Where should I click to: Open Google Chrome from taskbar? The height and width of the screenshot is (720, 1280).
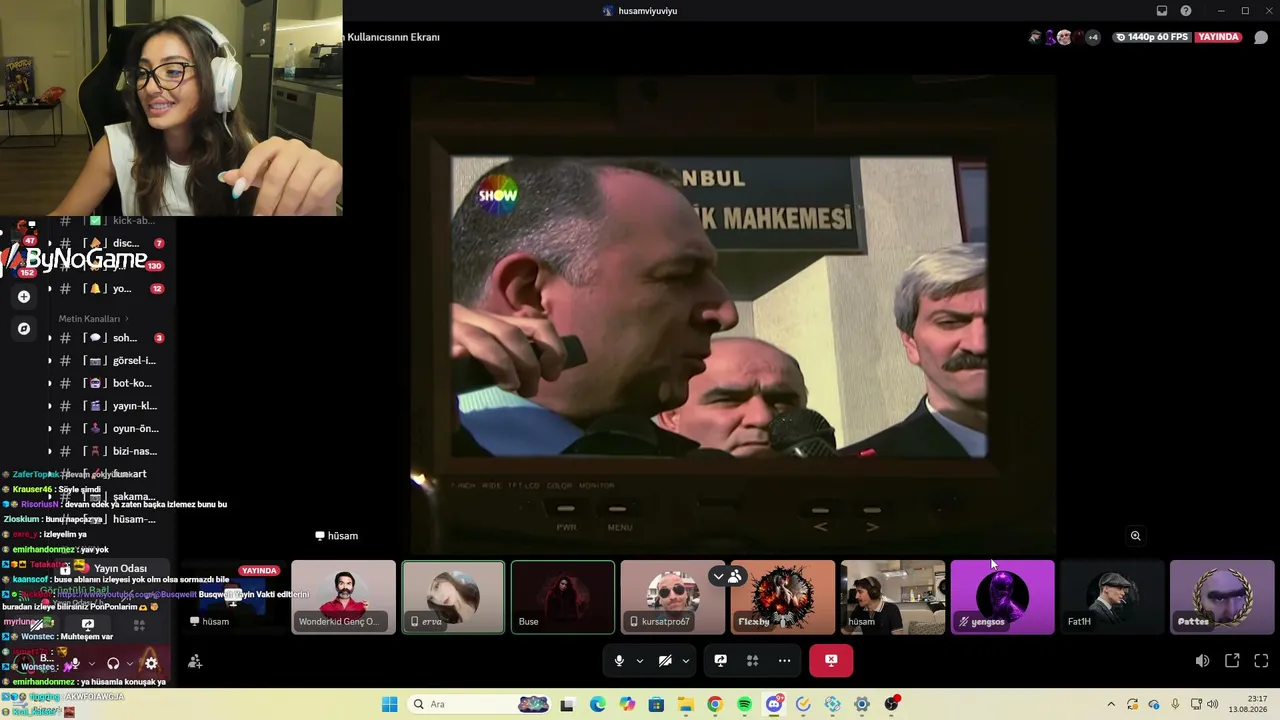click(x=714, y=704)
